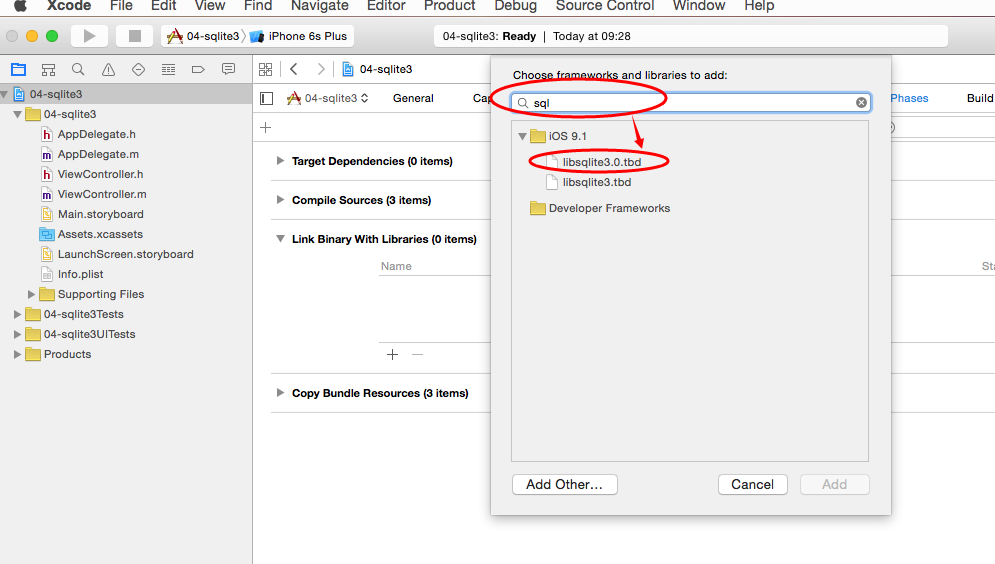This screenshot has height=564, width=995.
Task: Open the Debug menu
Action: [x=515, y=6]
